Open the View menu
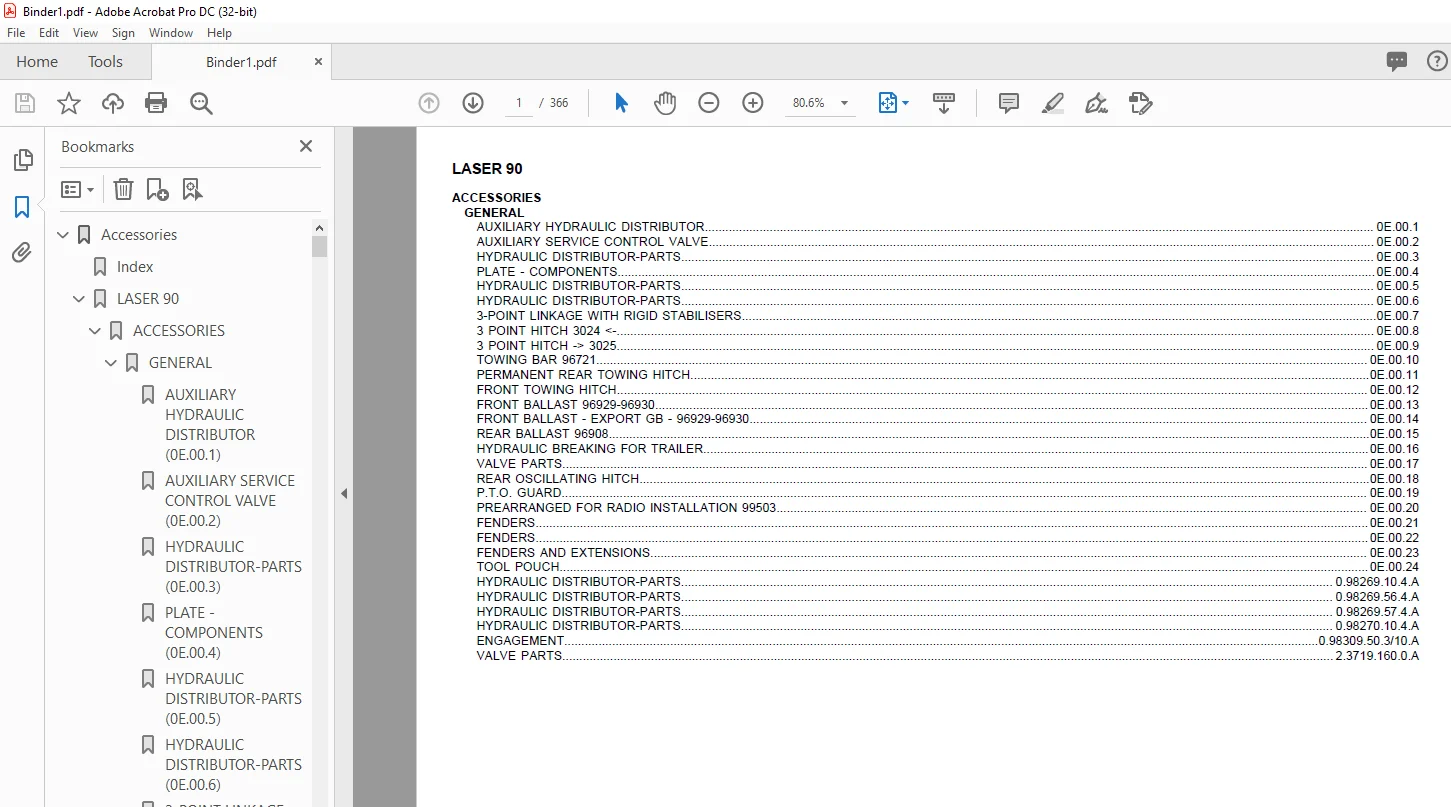This screenshot has width=1451, height=807. tap(86, 33)
